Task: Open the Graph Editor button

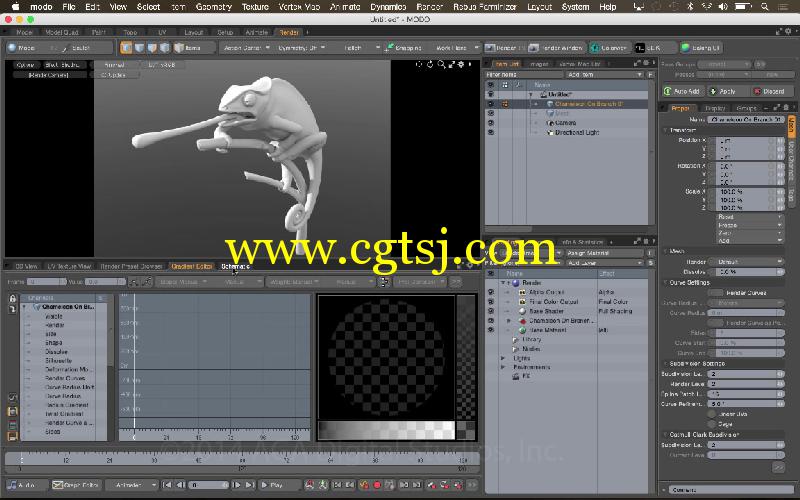Action: click(x=76, y=485)
